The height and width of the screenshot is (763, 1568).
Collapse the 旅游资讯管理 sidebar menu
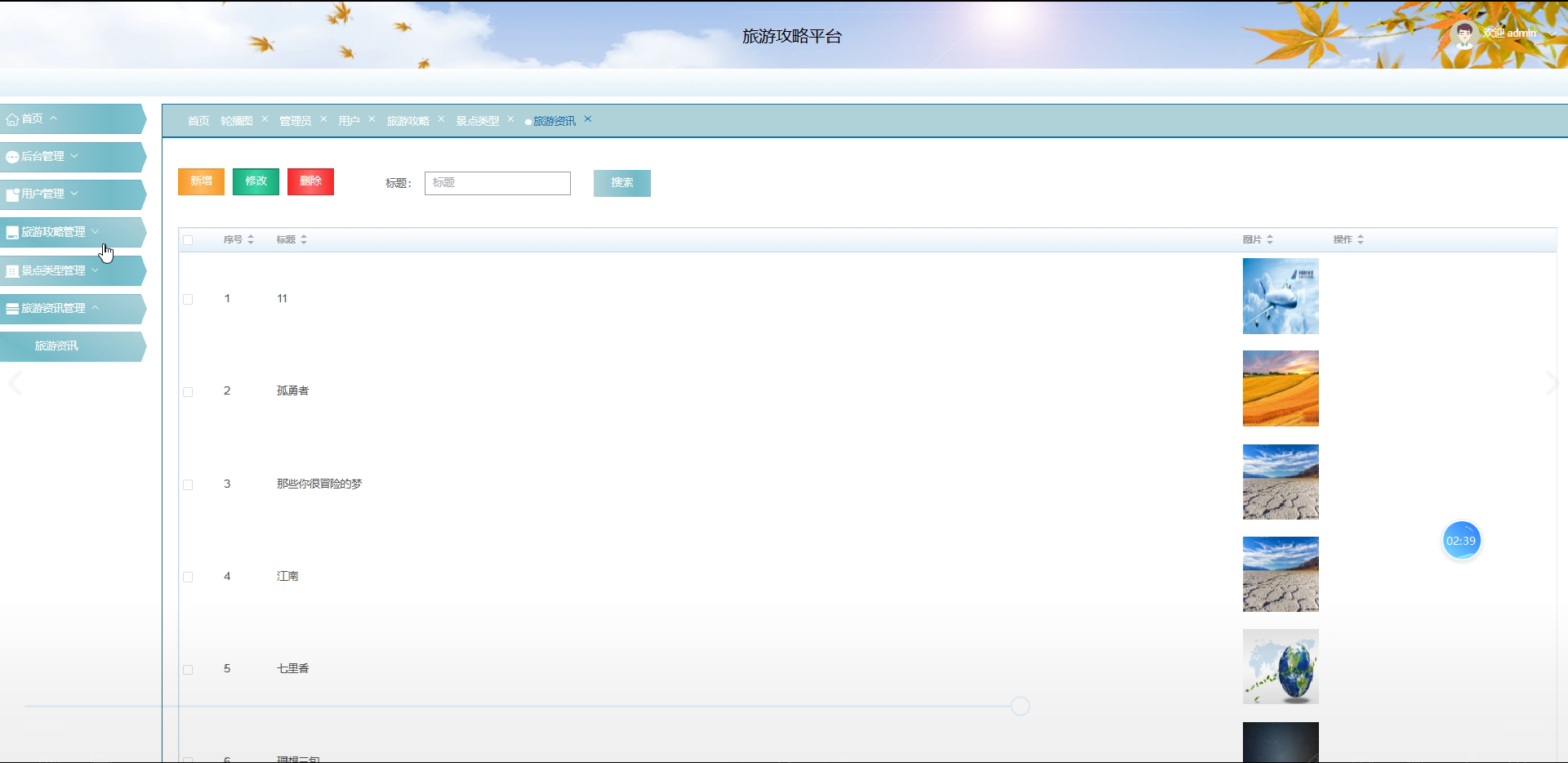(x=96, y=308)
